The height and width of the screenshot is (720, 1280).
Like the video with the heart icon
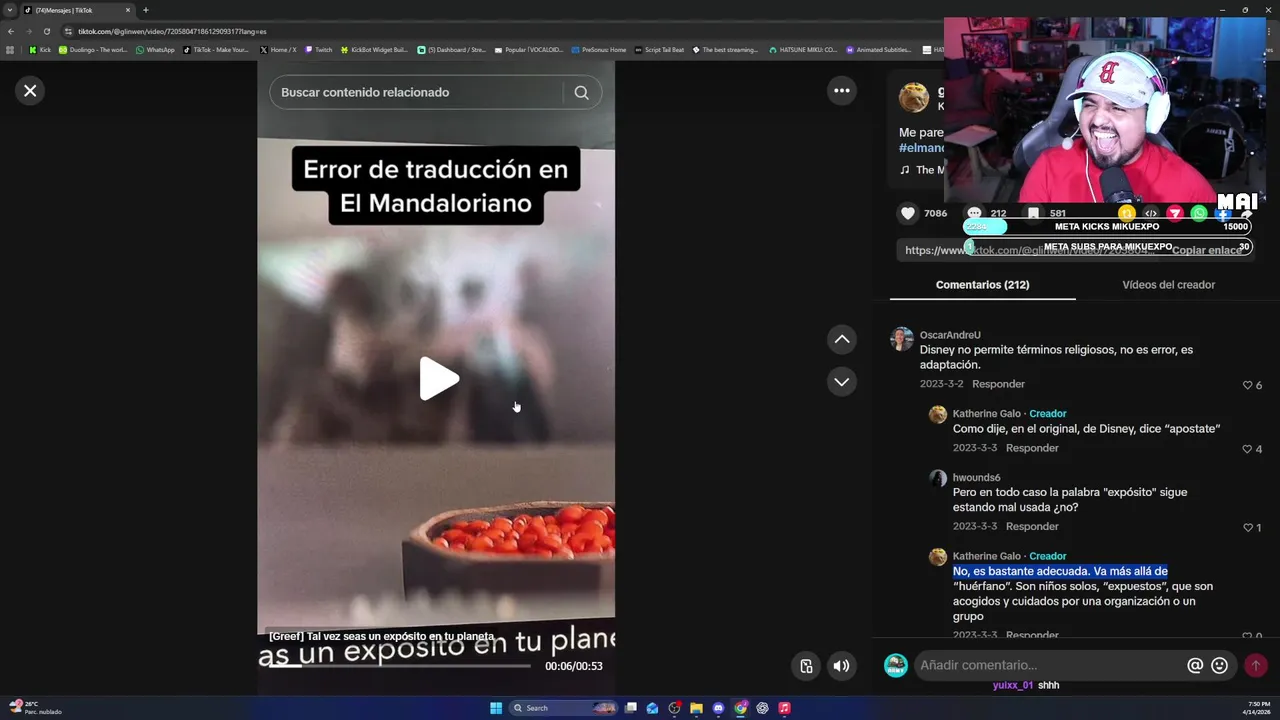[x=908, y=213]
